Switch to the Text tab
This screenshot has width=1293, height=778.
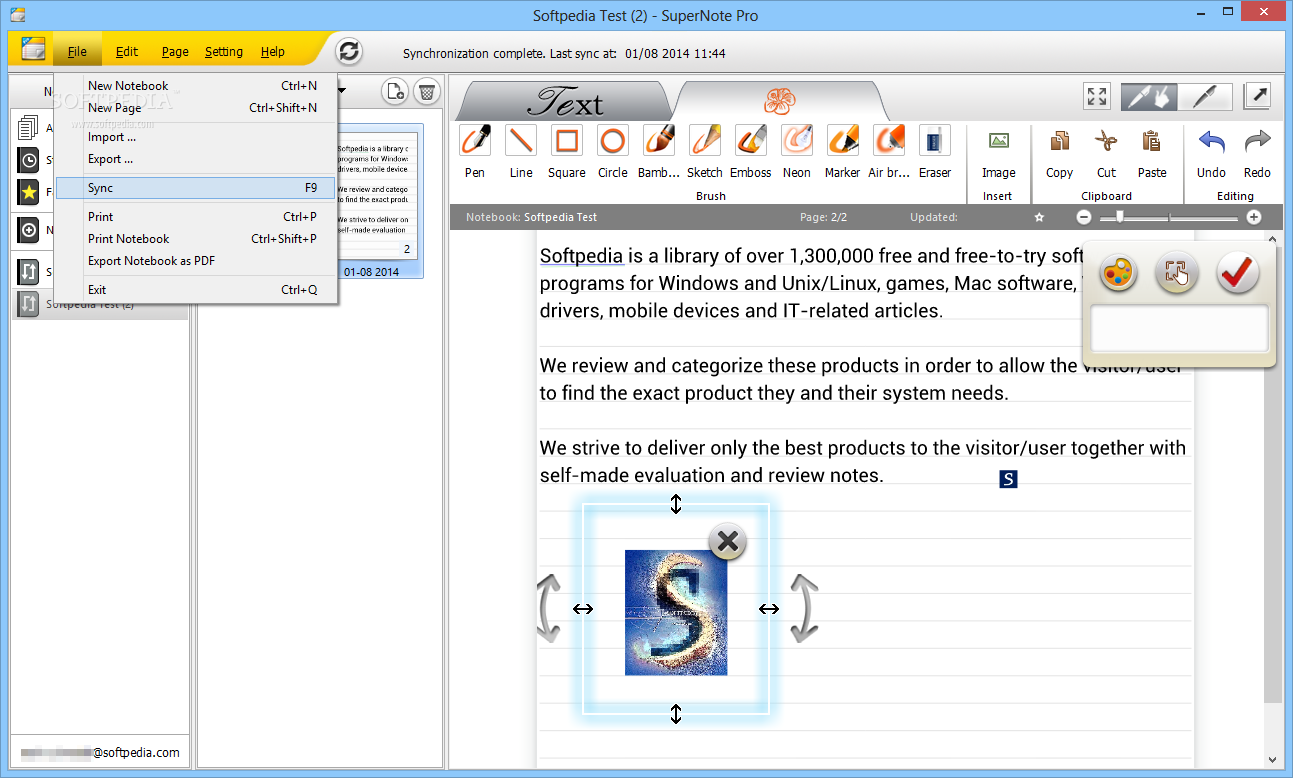tap(566, 101)
